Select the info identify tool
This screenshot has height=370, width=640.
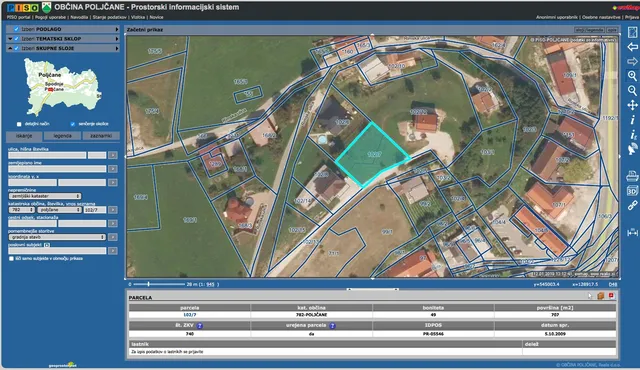[632, 120]
